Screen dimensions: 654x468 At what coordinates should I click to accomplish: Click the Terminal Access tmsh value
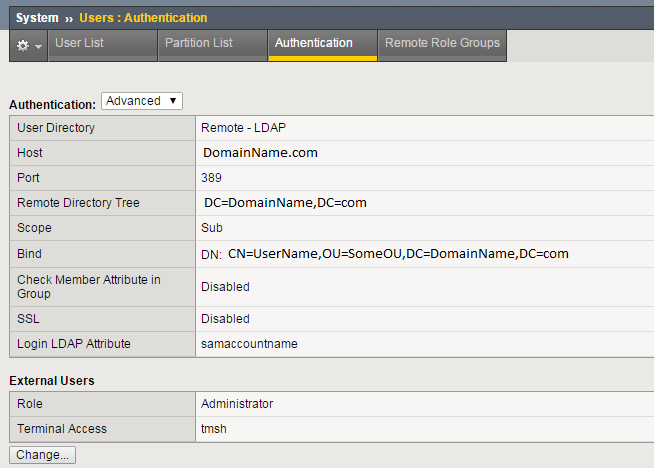pos(215,429)
